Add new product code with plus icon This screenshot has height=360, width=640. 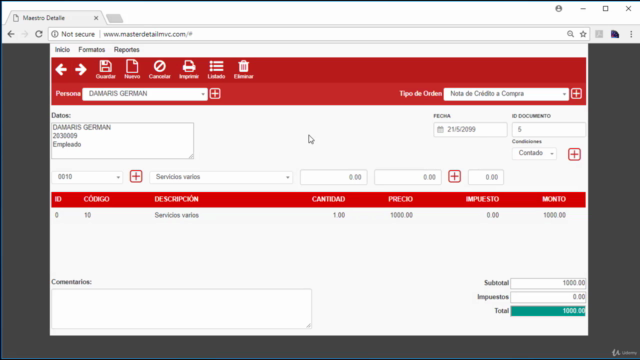tap(136, 176)
